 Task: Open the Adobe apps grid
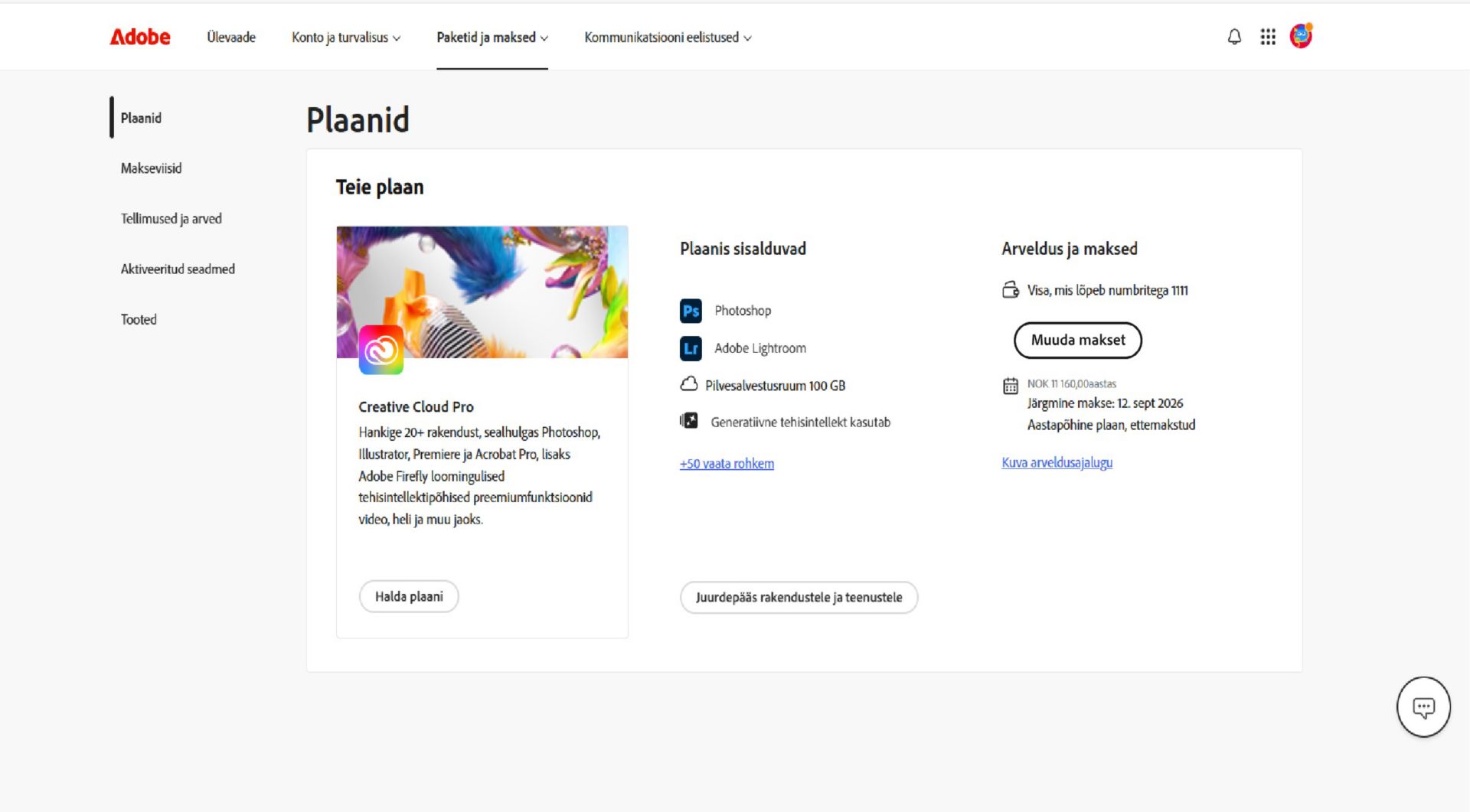pyautogui.click(x=1268, y=36)
